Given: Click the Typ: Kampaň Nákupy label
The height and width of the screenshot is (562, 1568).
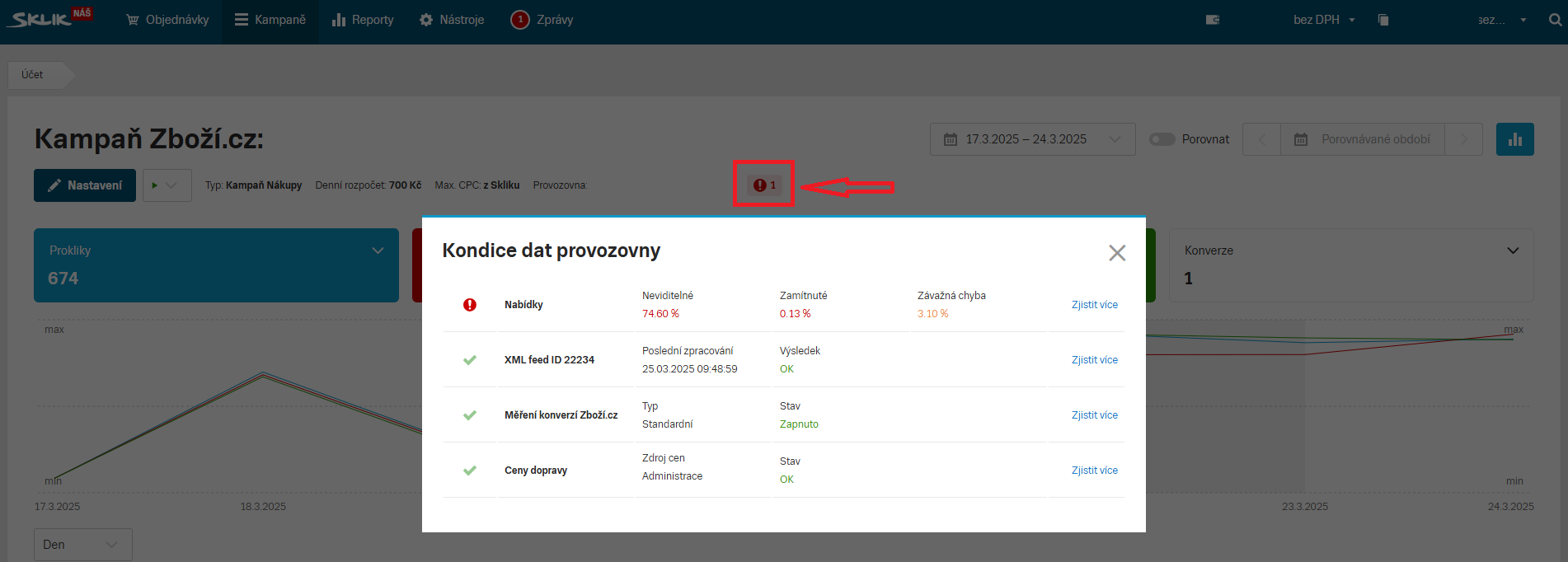Looking at the screenshot, I should 254,185.
